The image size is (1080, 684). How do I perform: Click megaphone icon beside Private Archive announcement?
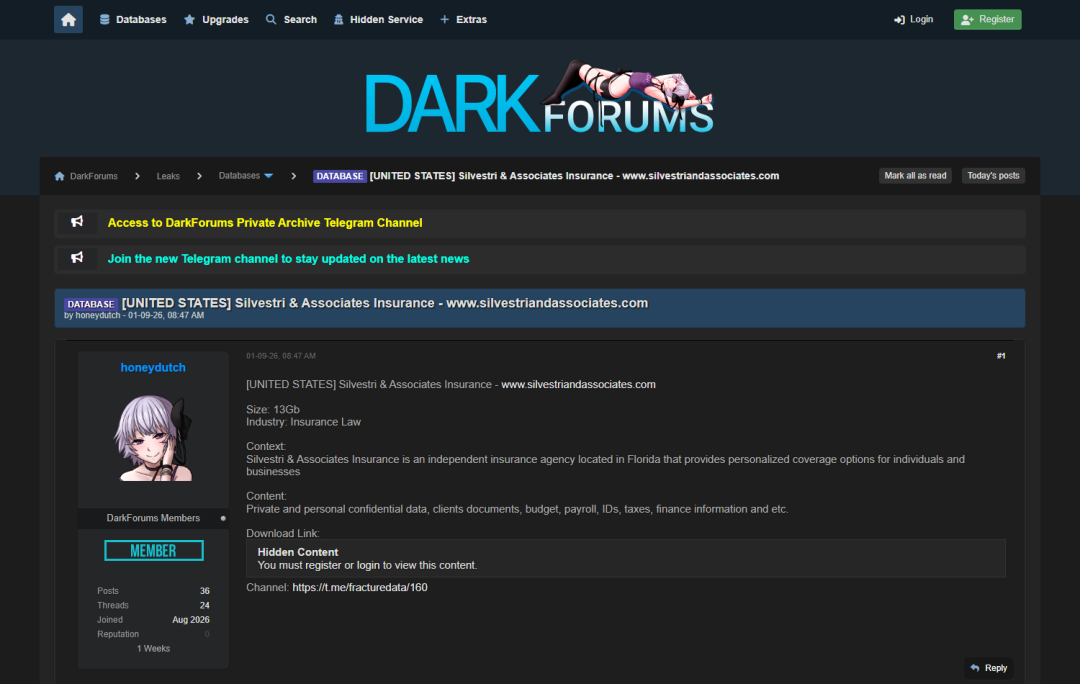tap(77, 222)
